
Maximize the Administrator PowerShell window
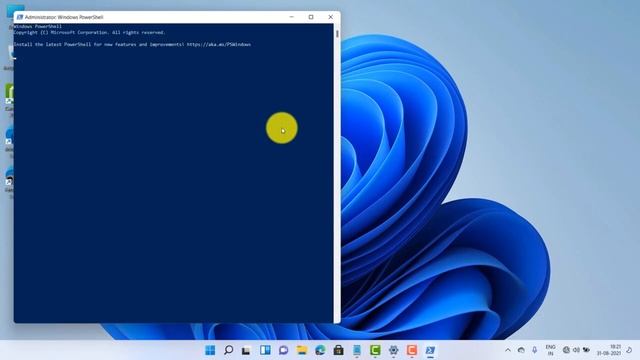[311, 17]
